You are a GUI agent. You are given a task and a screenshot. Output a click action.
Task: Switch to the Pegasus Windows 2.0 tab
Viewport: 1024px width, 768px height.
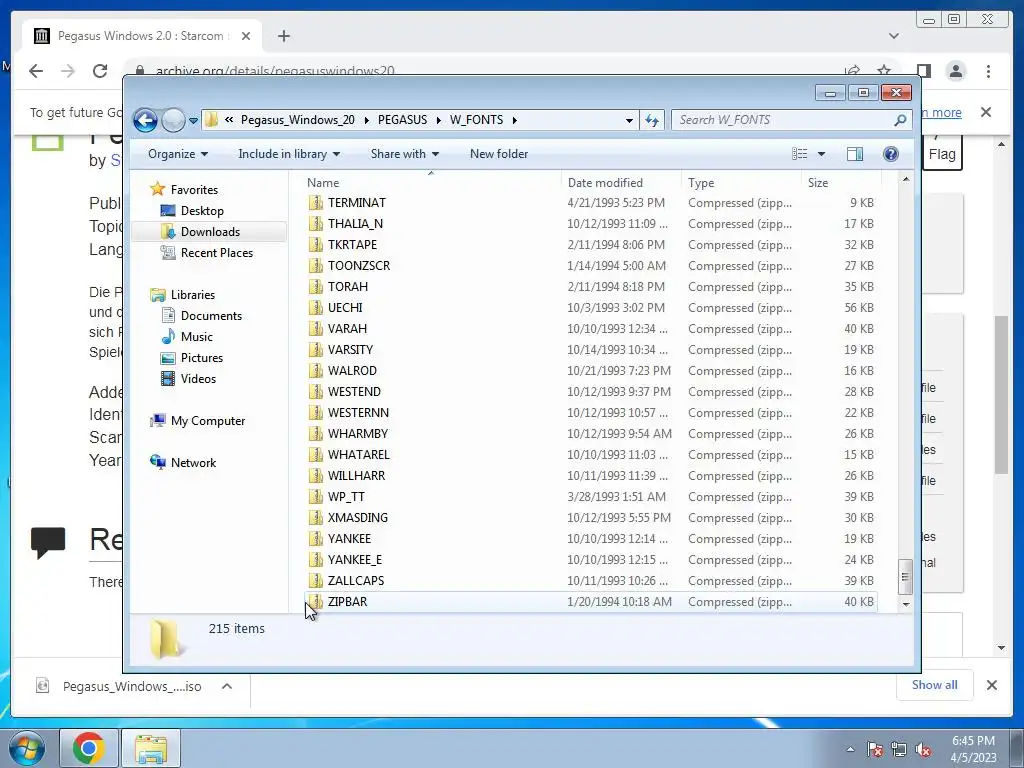pyautogui.click(x=142, y=36)
